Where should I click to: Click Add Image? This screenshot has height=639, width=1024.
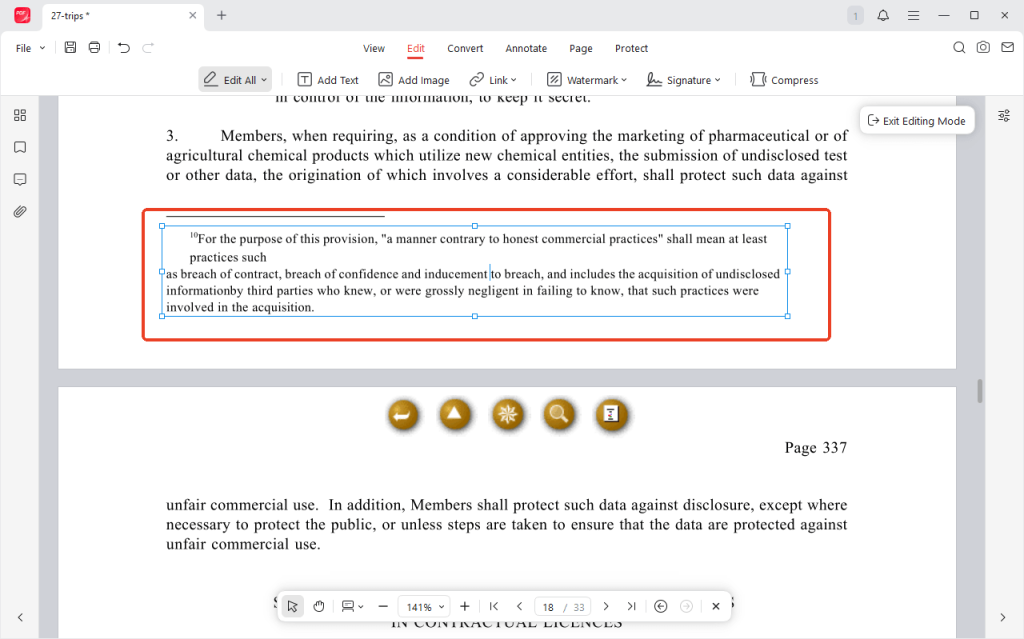[x=414, y=80]
